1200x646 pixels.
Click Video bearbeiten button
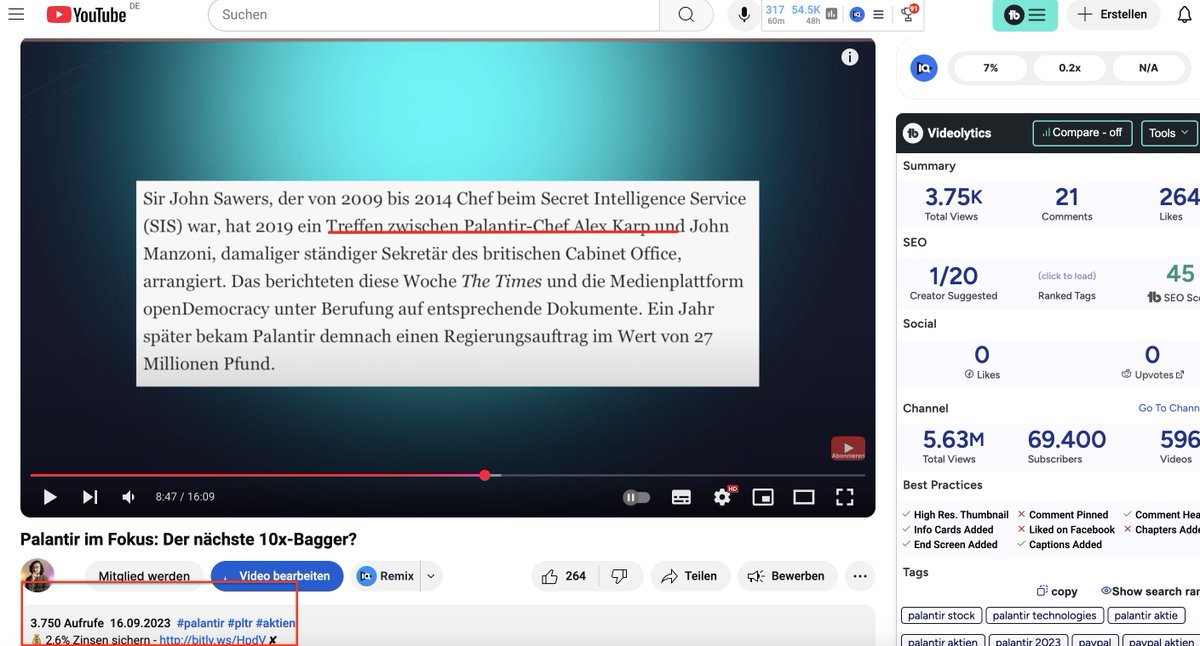tap(277, 576)
